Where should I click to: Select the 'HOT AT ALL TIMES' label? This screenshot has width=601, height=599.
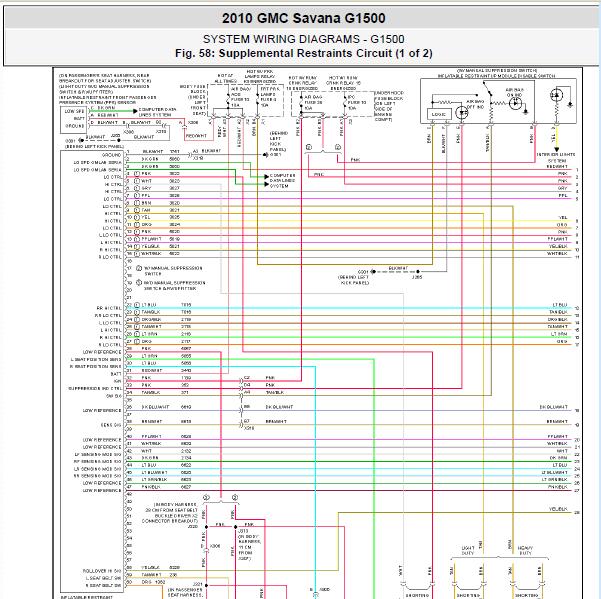(225, 79)
